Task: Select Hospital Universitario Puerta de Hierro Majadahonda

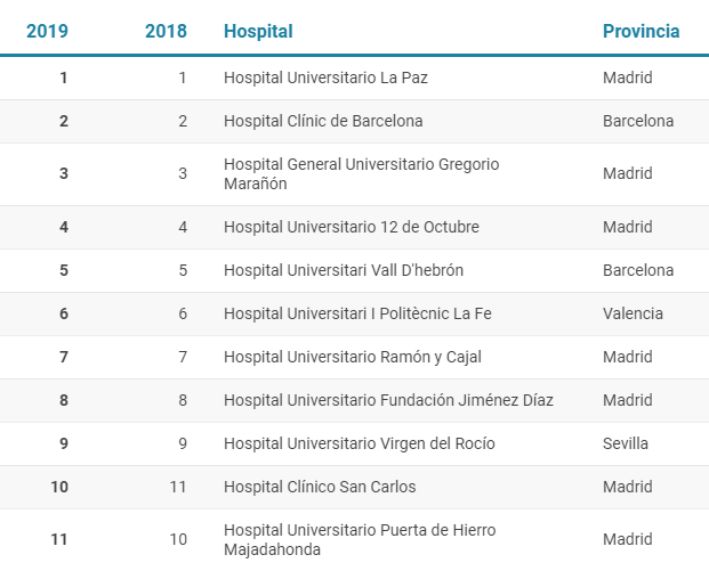Action: click(360, 540)
